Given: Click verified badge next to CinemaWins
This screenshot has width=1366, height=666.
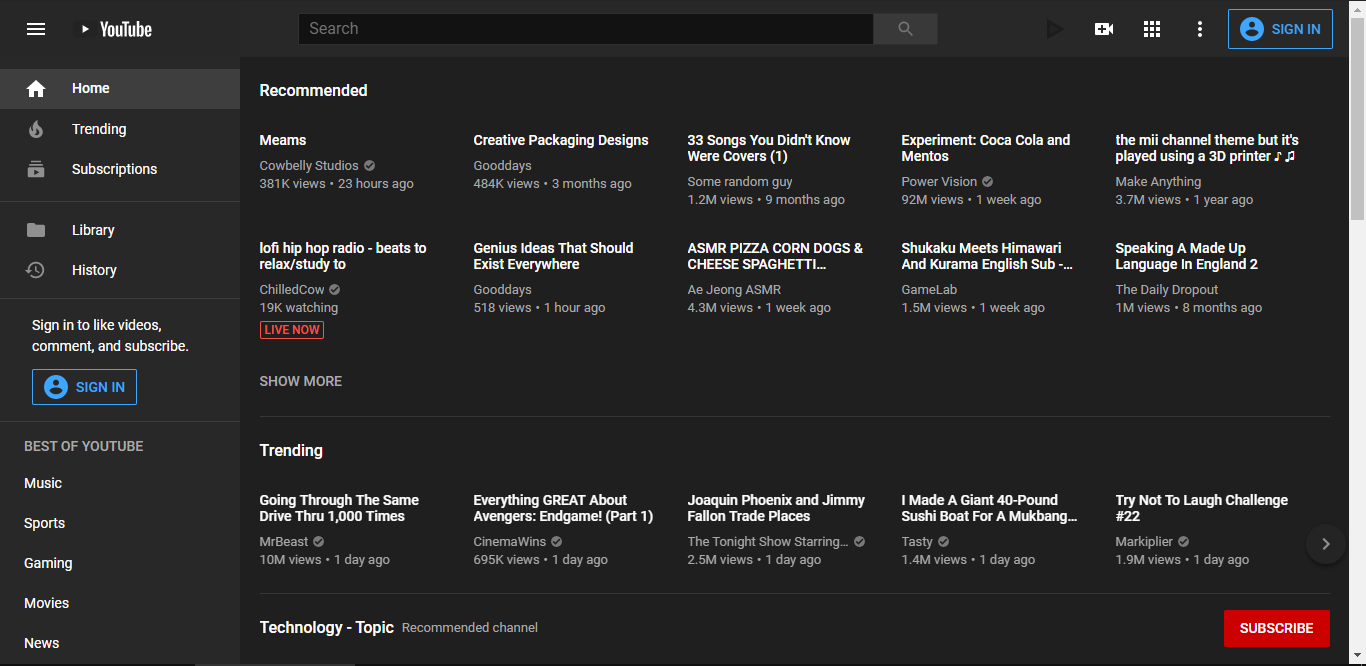Looking at the screenshot, I should (557, 541).
